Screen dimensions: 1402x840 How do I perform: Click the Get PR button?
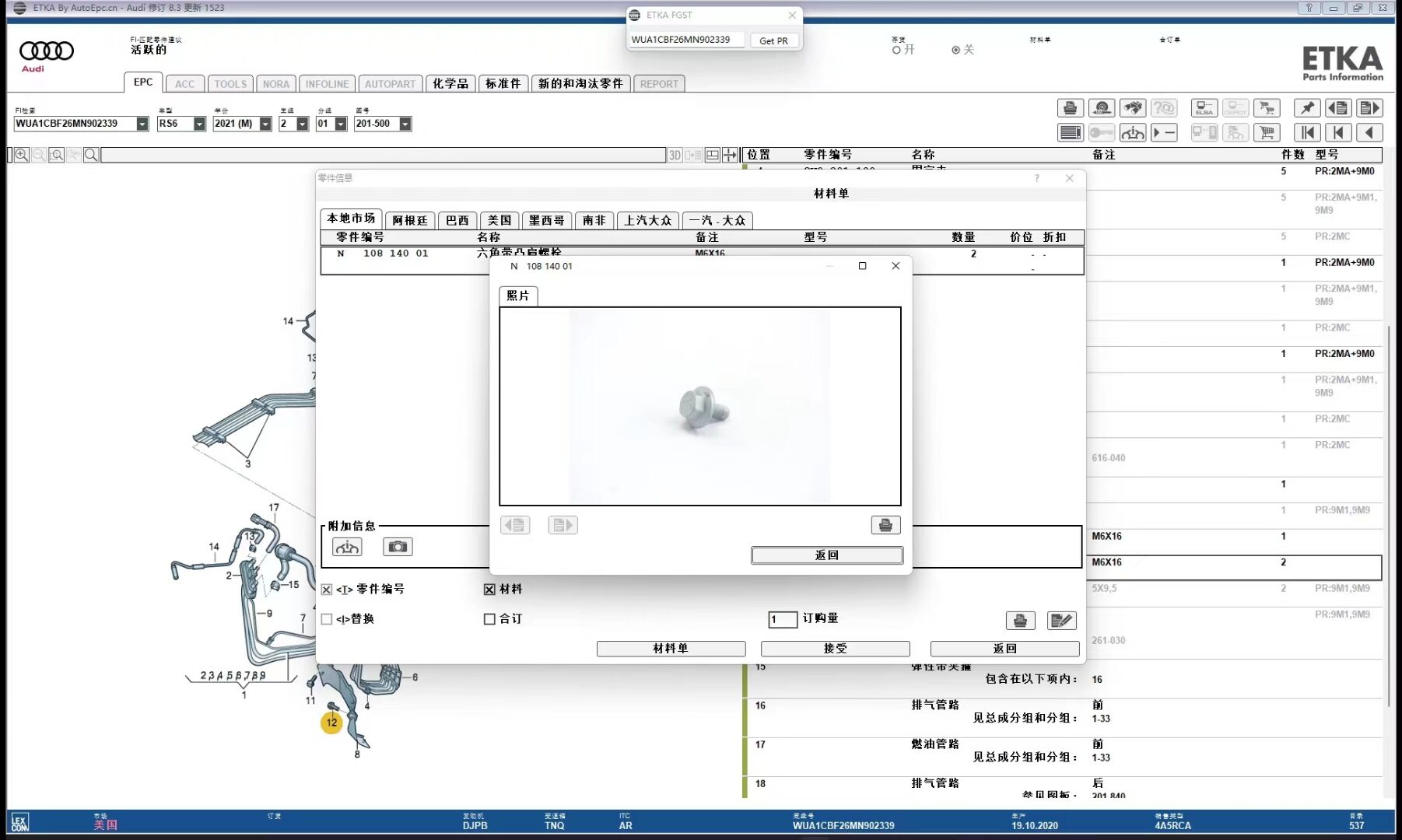(x=773, y=40)
